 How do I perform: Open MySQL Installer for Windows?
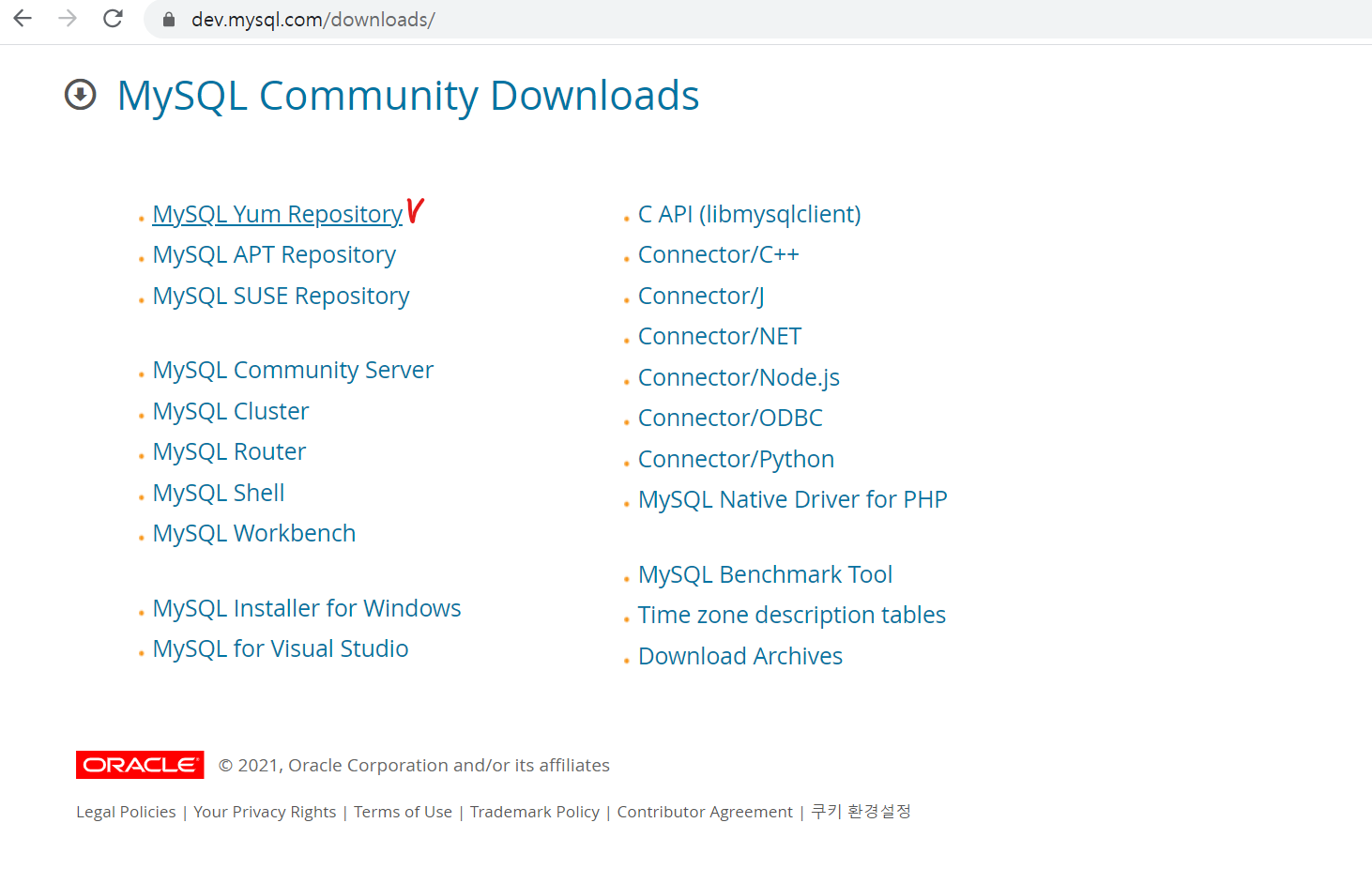pos(307,608)
